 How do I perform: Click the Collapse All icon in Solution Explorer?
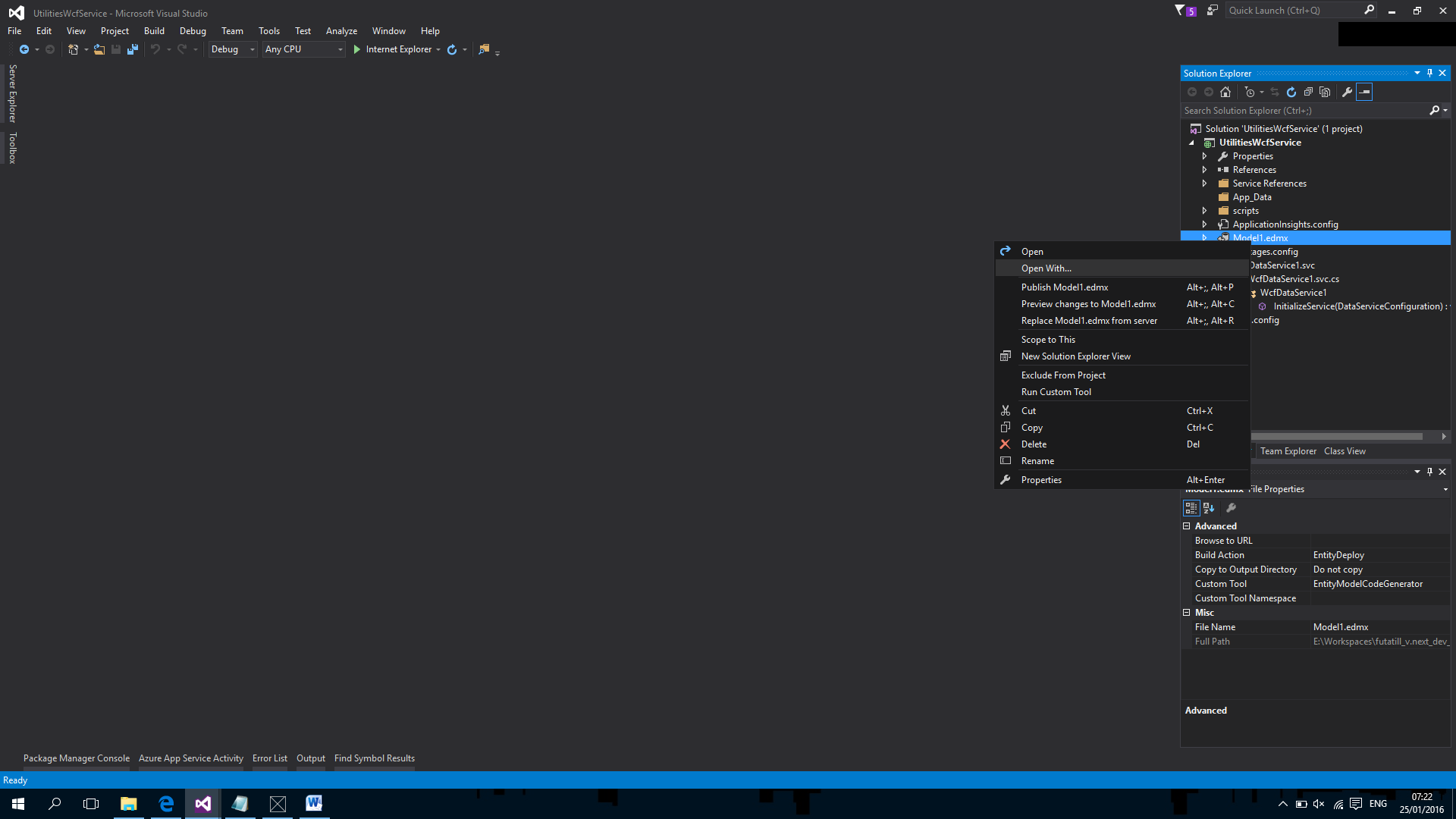[x=1308, y=92]
